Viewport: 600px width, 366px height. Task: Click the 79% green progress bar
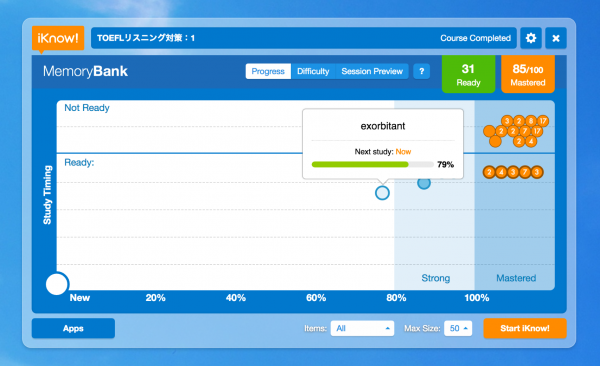pos(373,165)
